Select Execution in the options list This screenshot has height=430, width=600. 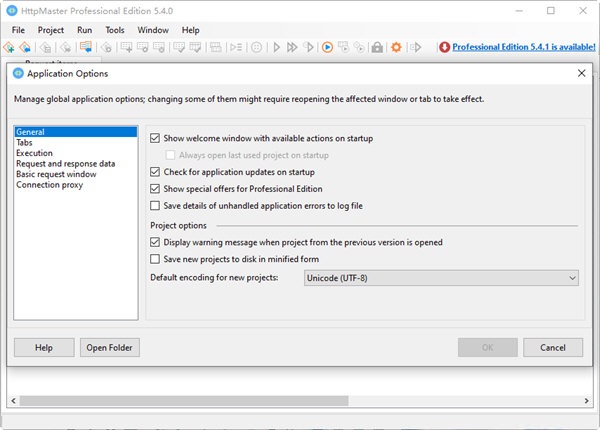[x=35, y=153]
